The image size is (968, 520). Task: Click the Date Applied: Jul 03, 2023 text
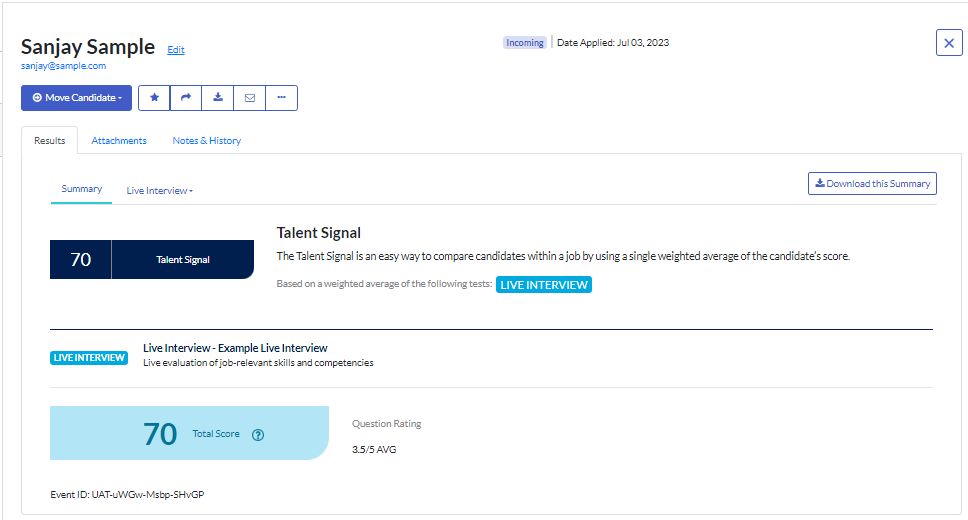tap(613, 43)
